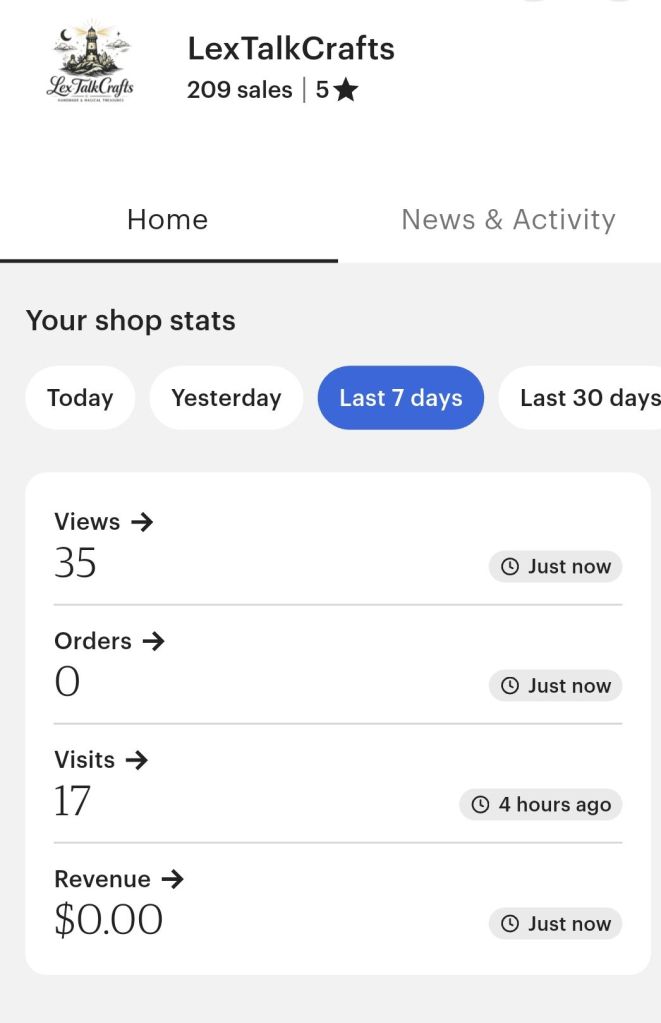Tap the Orders clock icon
This screenshot has height=1023, width=661.
pos(510,686)
